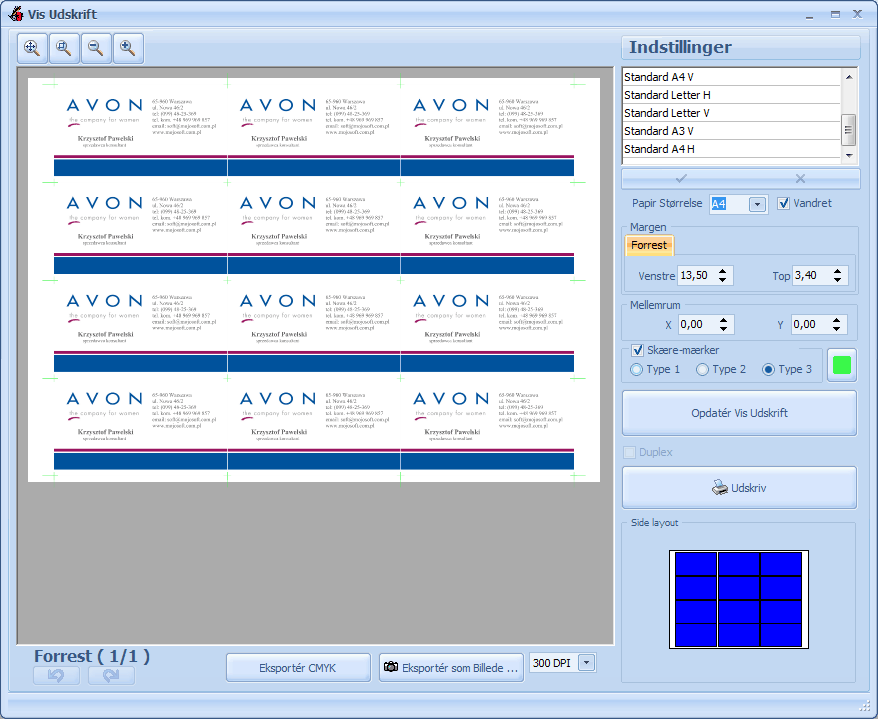Zoom out using the minus magnifier icon
Screen dimensions: 878x719
pos(96,49)
